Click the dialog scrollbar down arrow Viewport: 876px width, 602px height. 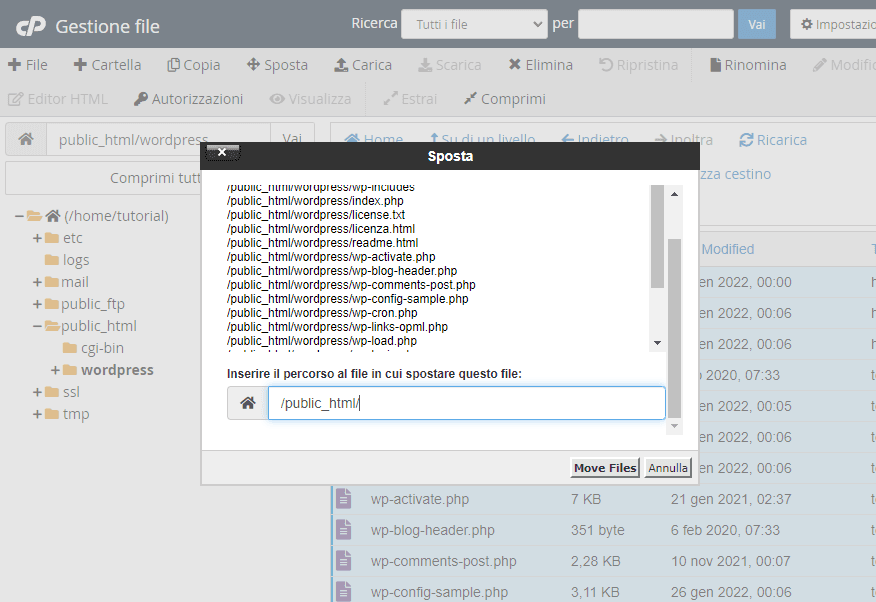pos(674,426)
